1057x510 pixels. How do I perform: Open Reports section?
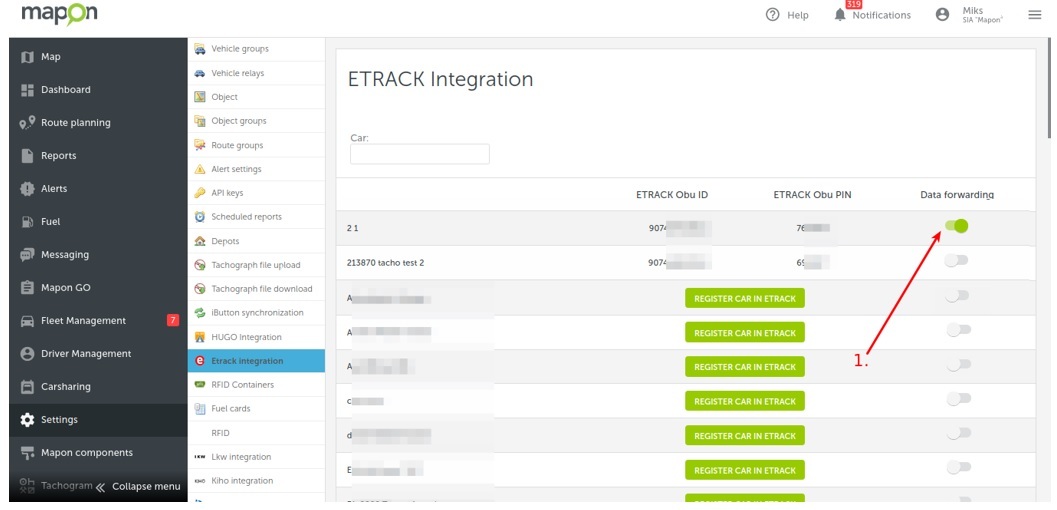(98, 156)
